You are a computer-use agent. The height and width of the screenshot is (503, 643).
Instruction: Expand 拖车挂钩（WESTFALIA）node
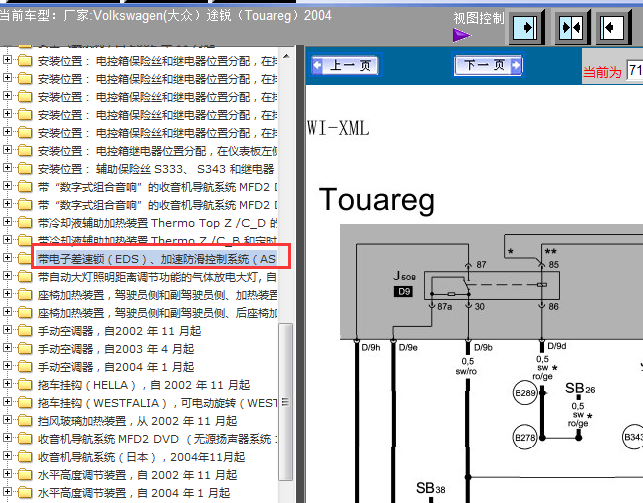point(7,402)
